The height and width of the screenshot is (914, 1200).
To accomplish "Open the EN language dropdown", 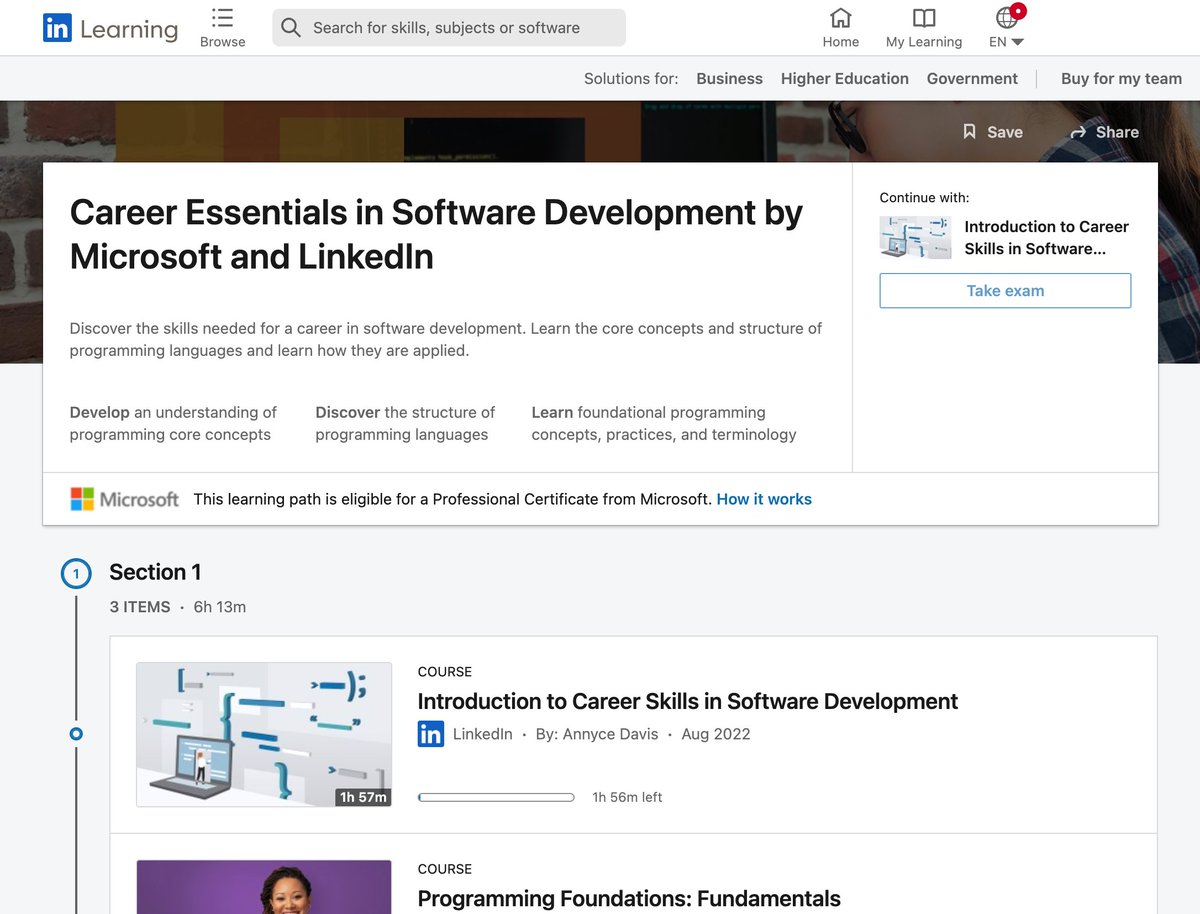I will pyautogui.click(x=1006, y=42).
